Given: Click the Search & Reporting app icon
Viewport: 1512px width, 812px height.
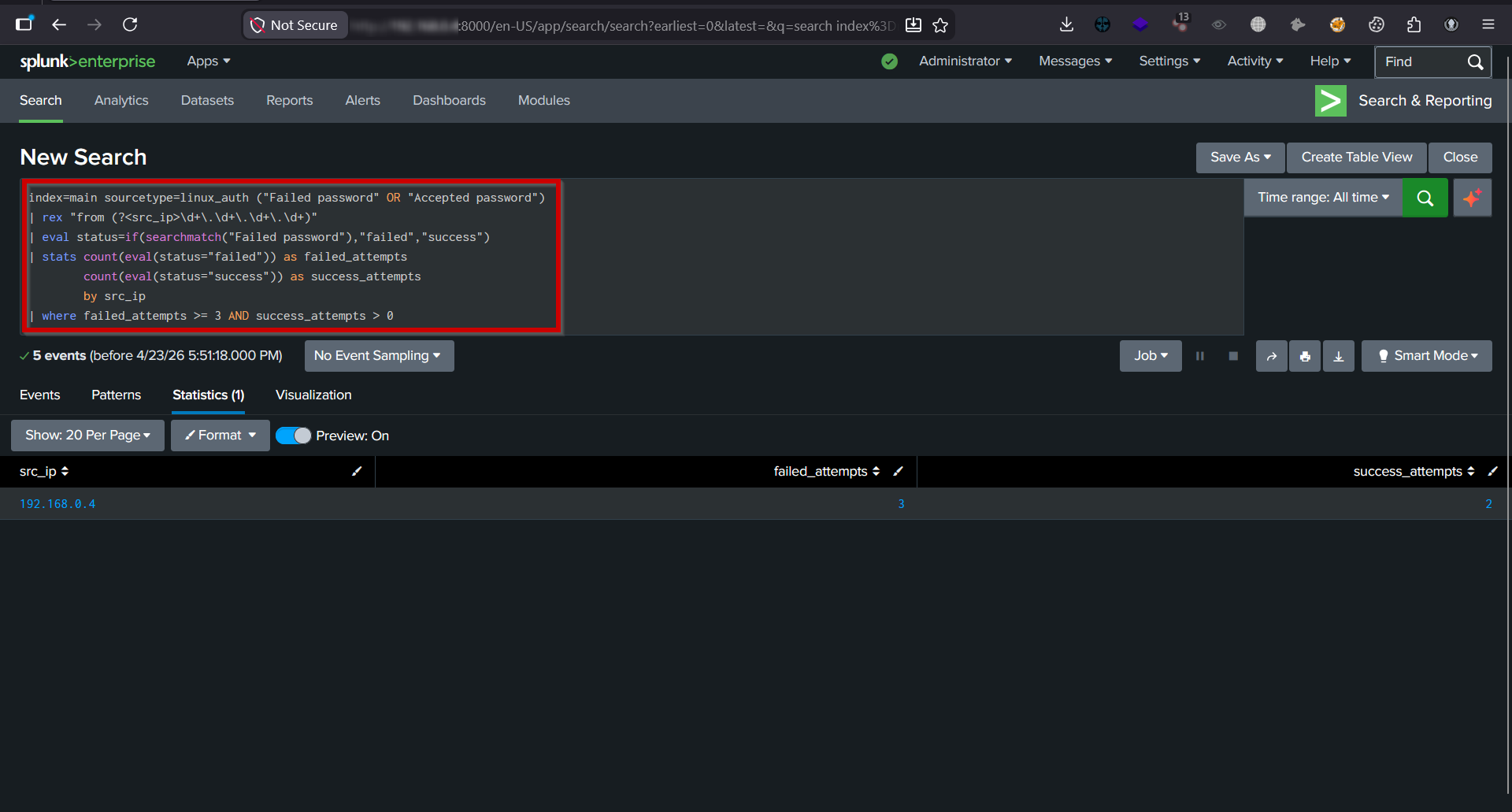Looking at the screenshot, I should click(x=1331, y=101).
